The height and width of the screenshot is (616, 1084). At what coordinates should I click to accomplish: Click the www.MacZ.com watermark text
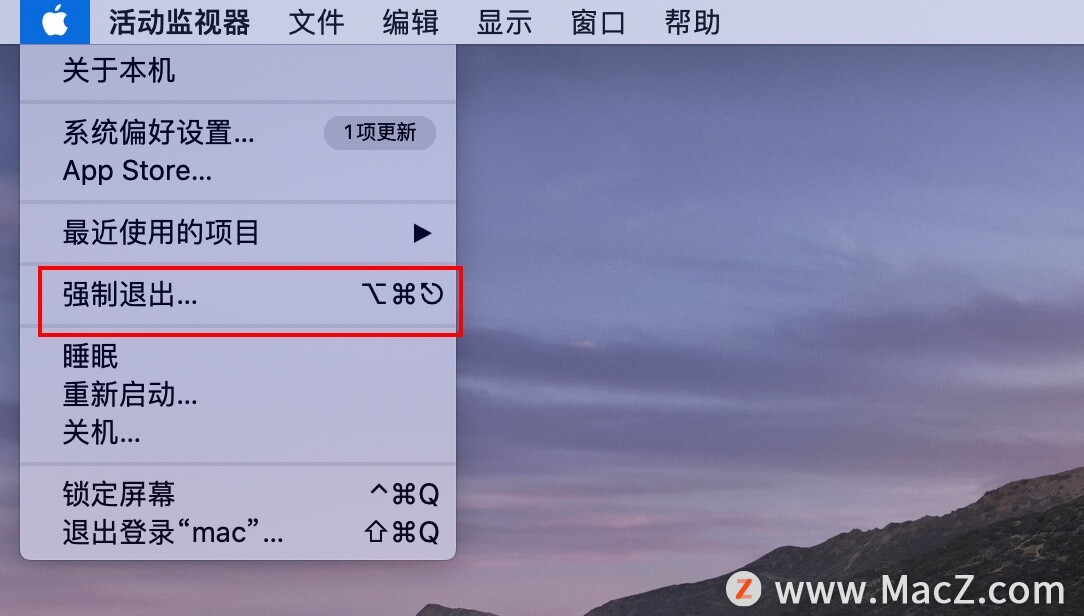[x=920, y=590]
